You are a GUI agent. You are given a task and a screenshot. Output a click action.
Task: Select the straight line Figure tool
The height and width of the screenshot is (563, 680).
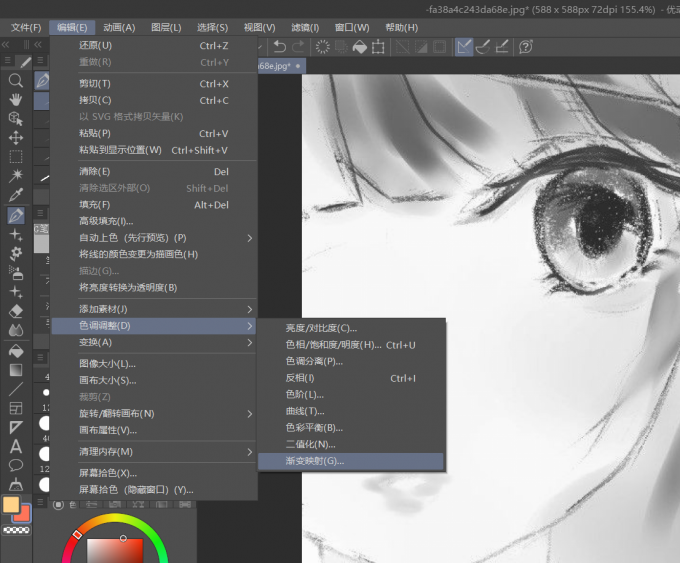(x=16, y=389)
